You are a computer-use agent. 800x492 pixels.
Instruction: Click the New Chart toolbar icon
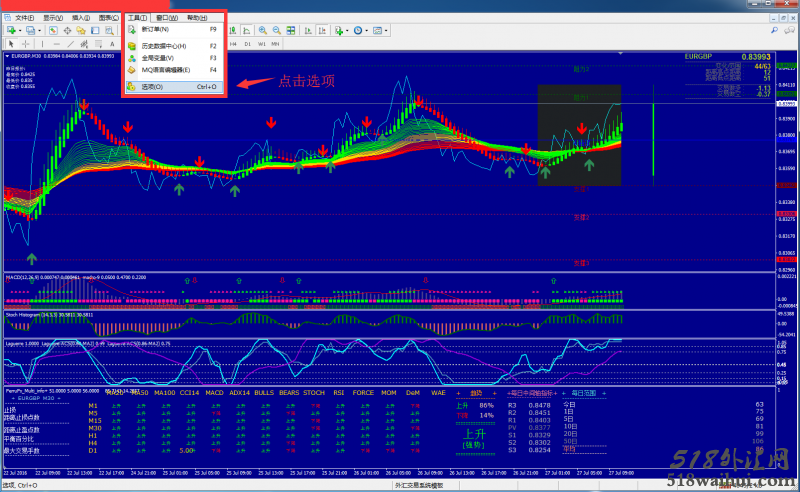click(x=11, y=31)
